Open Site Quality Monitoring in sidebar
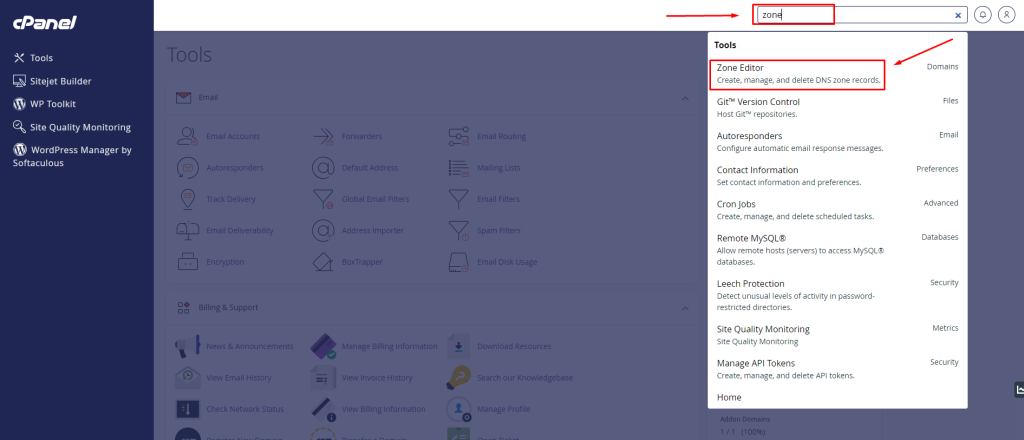 point(78,127)
